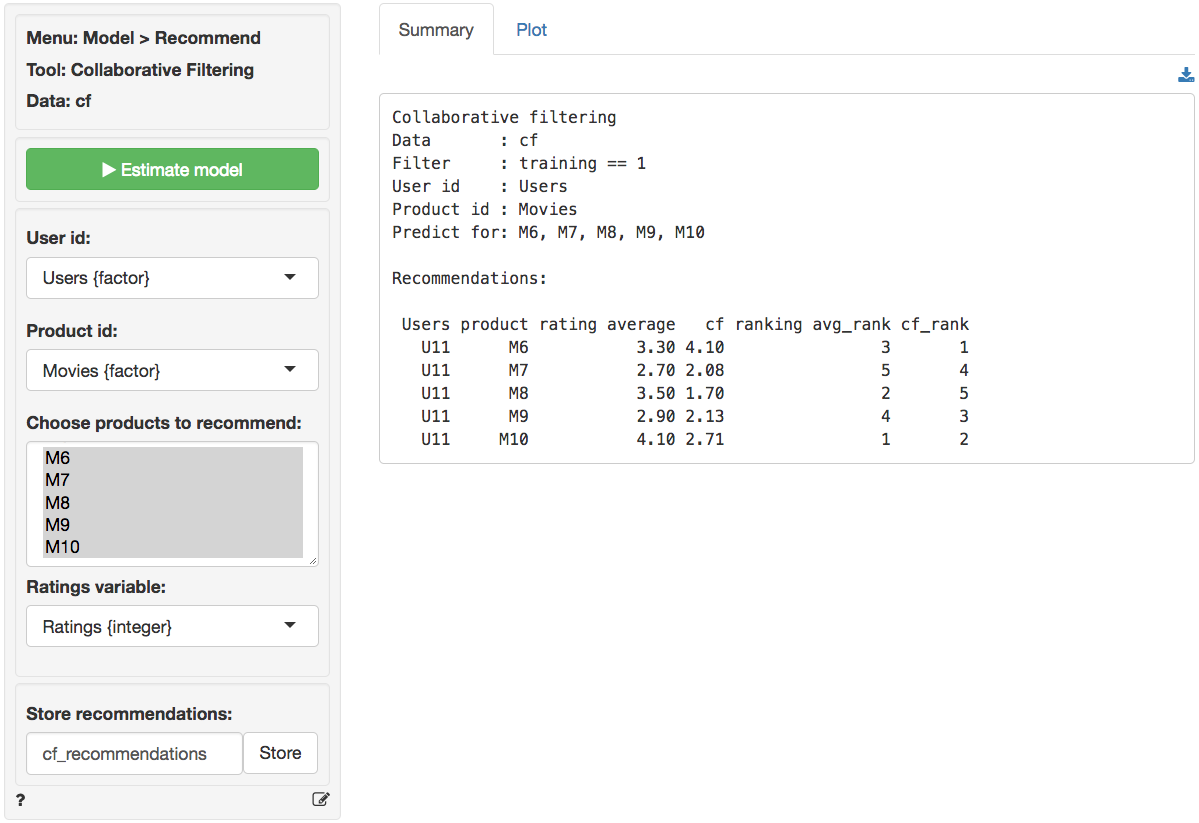
Task: Click the Store button
Action: click(x=280, y=753)
